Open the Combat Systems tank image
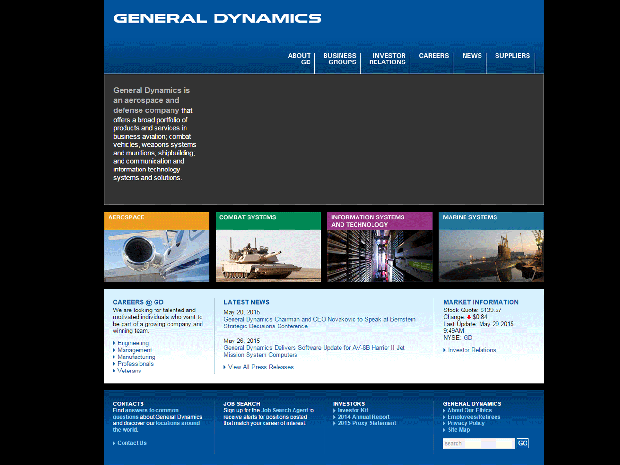The image size is (620, 465). (268, 256)
